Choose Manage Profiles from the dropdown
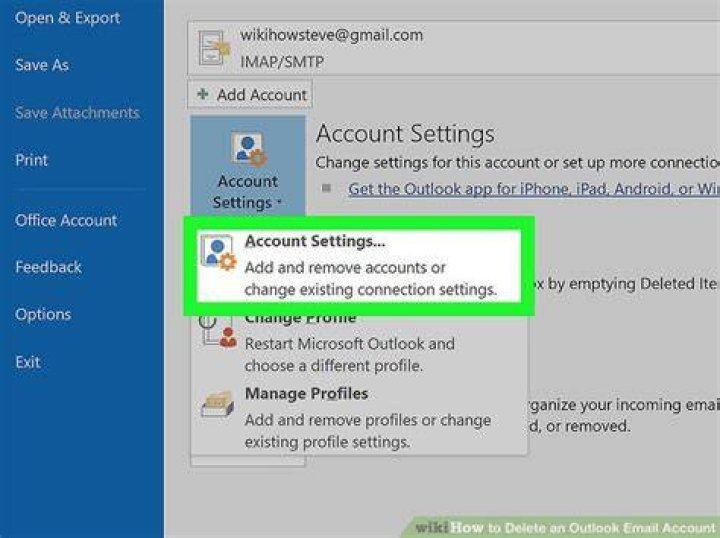The height and width of the screenshot is (538, 720). coord(359,418)
